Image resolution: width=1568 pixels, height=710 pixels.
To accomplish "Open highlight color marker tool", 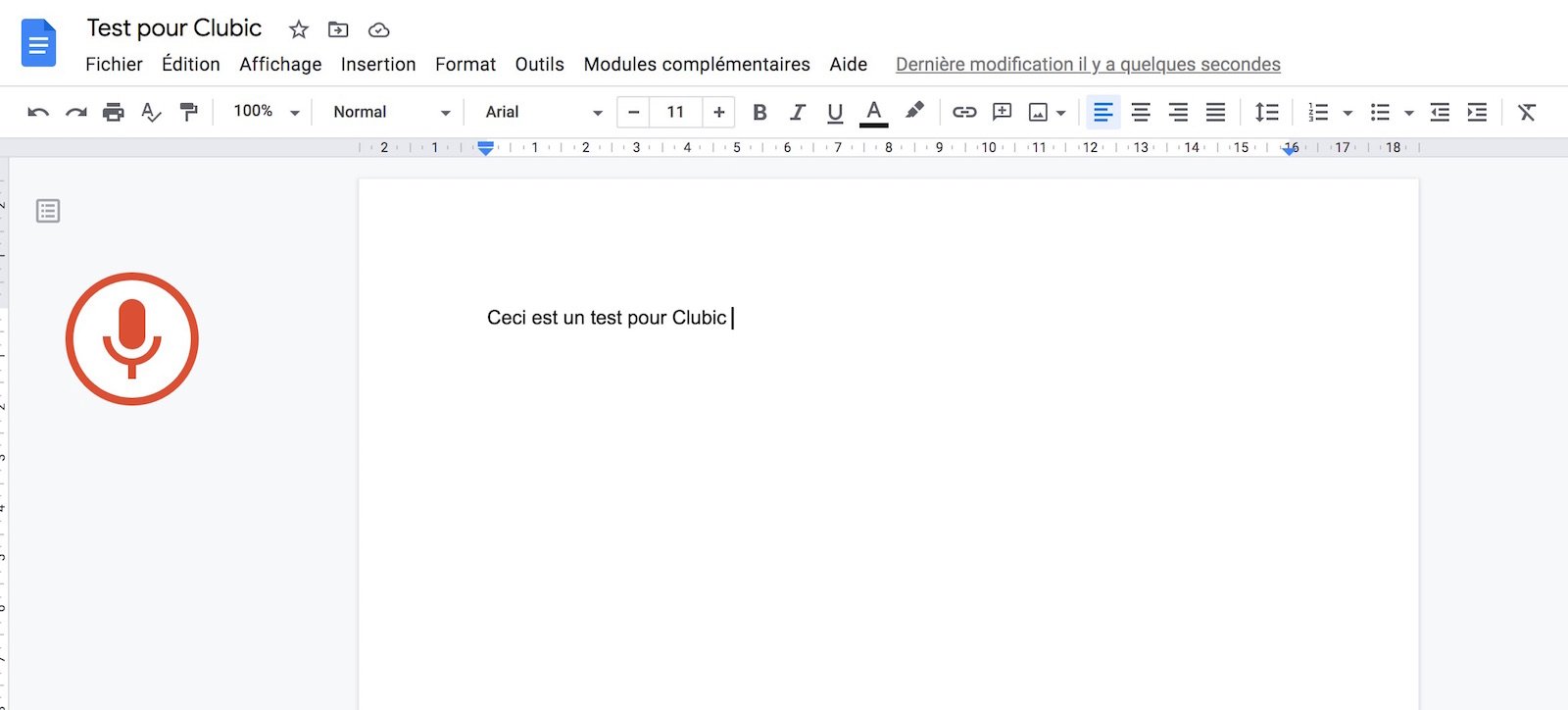I will tap(914, 111).
